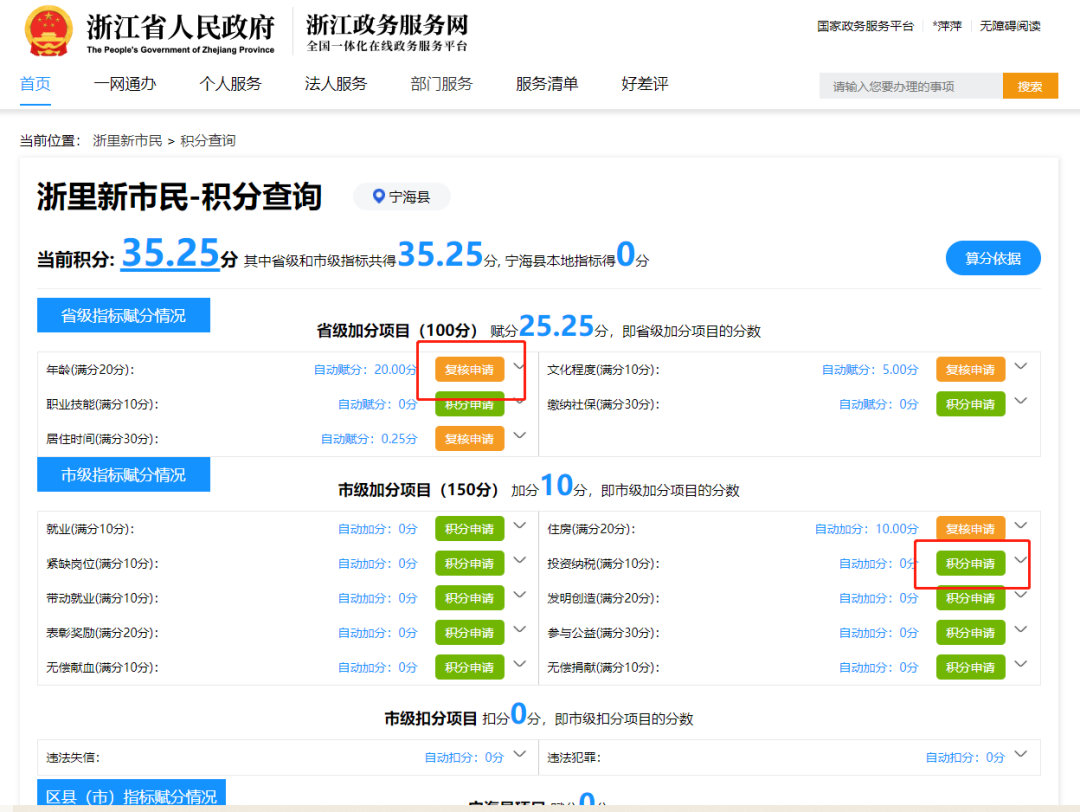Viewport: 1080px width, 812px height.
Task: Open the 国家政务服务平台 link
Action: tap(865, 26)
